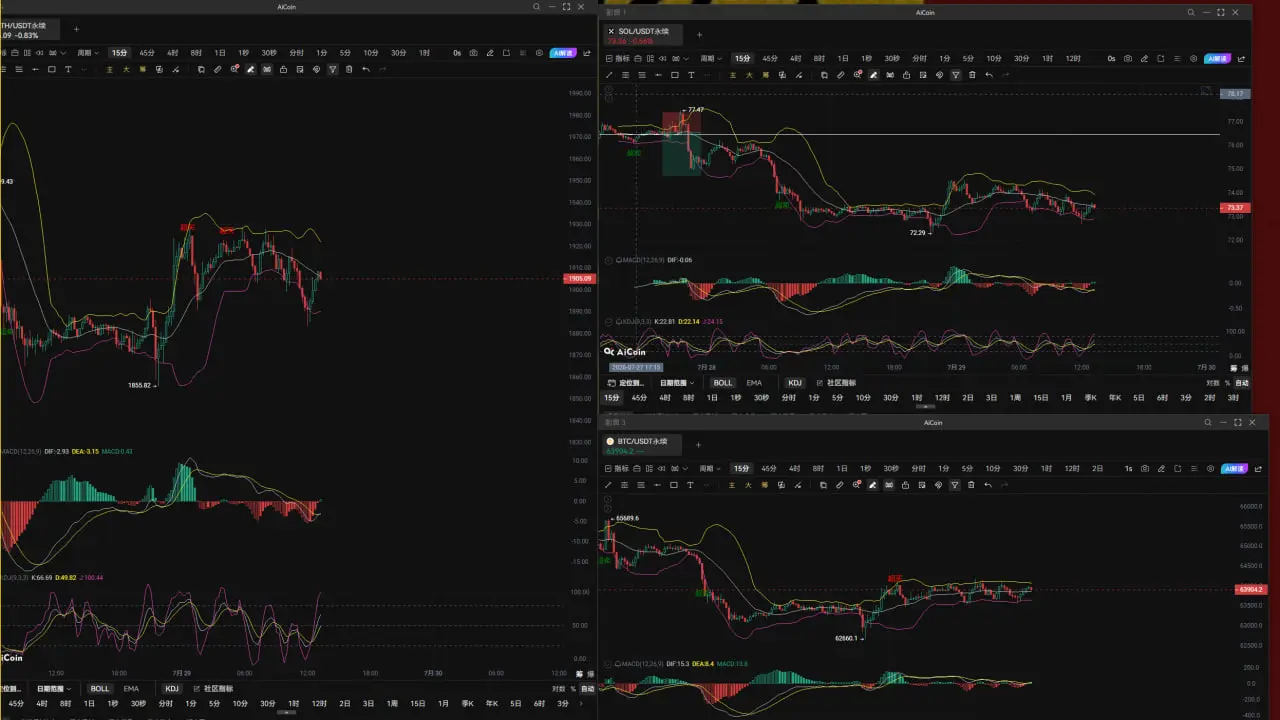Select the text tool in SOL window
The height and width of the screenshot is (720, 1280).
click(691, 74)
